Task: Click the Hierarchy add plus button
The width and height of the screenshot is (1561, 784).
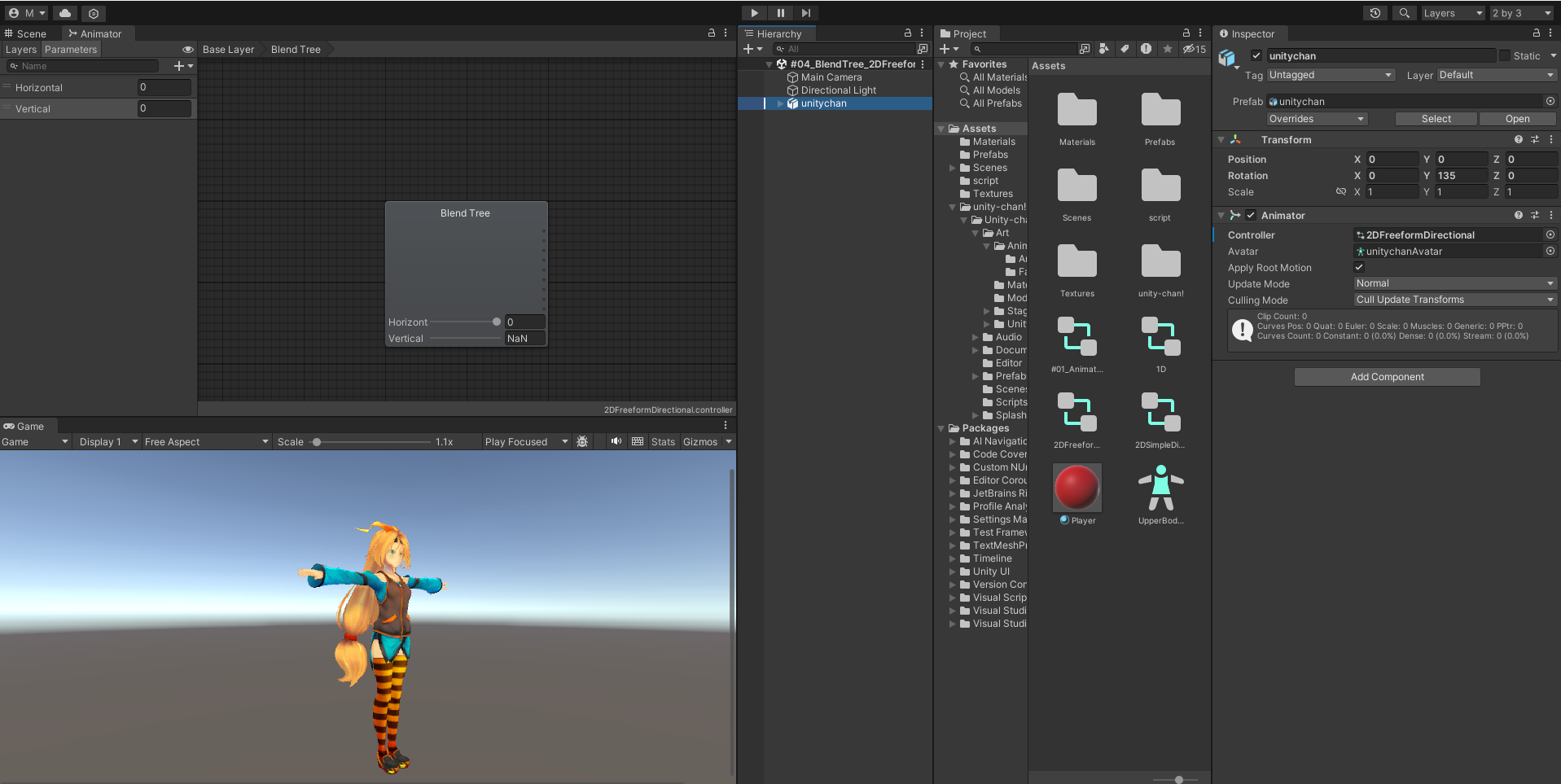Action: click(748, 50)
